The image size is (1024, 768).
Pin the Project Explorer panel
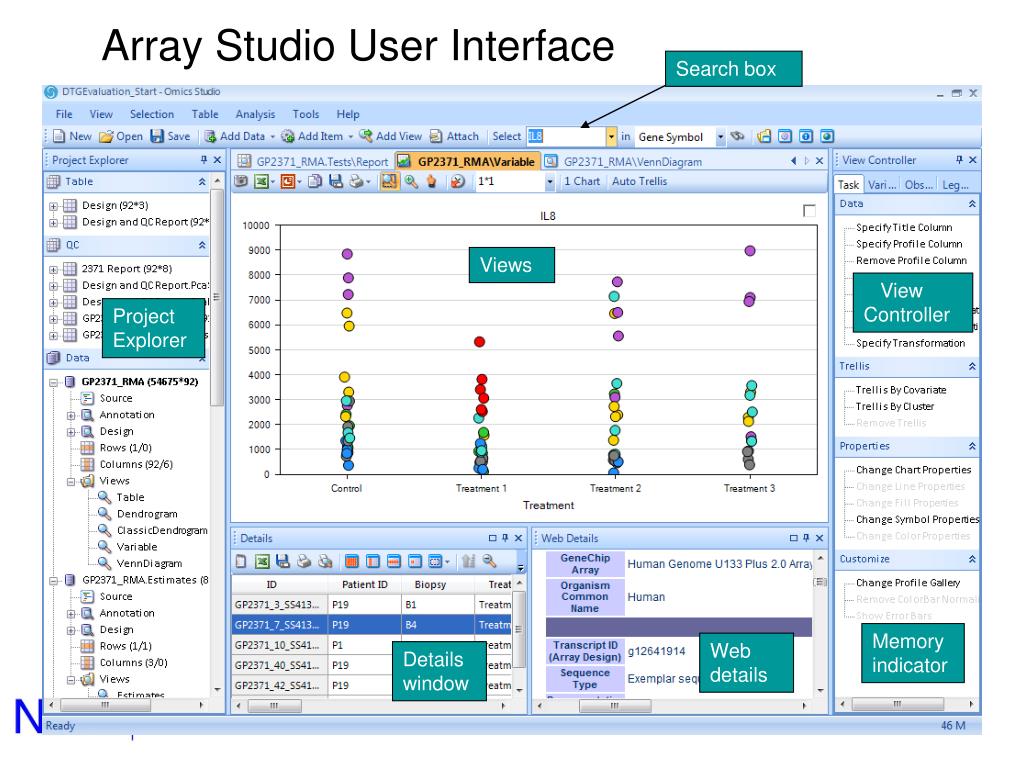[x=204, y=160]
